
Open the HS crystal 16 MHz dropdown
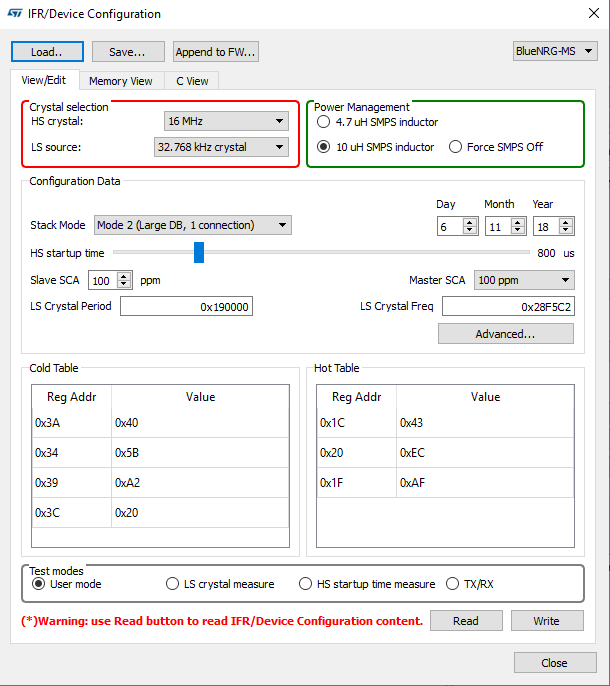[x=226, y=121]
